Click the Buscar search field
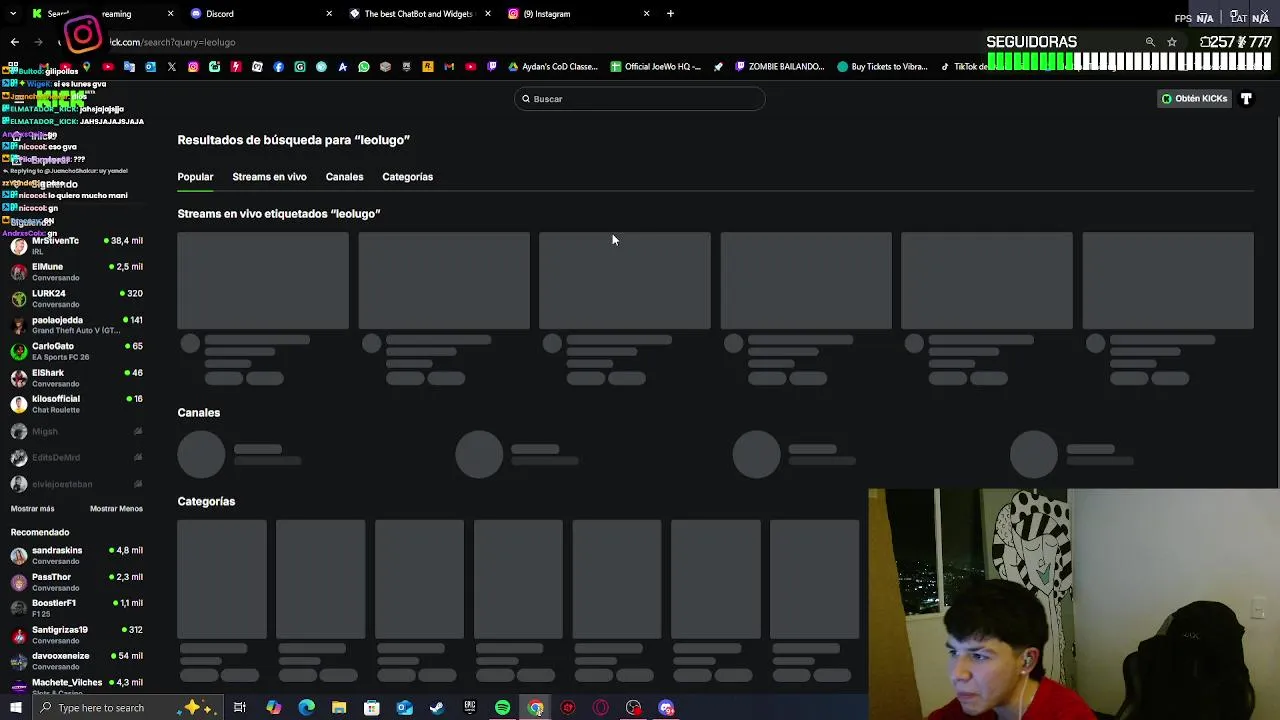This screenshot has height=720, width=1280. (x=640, y=99)
